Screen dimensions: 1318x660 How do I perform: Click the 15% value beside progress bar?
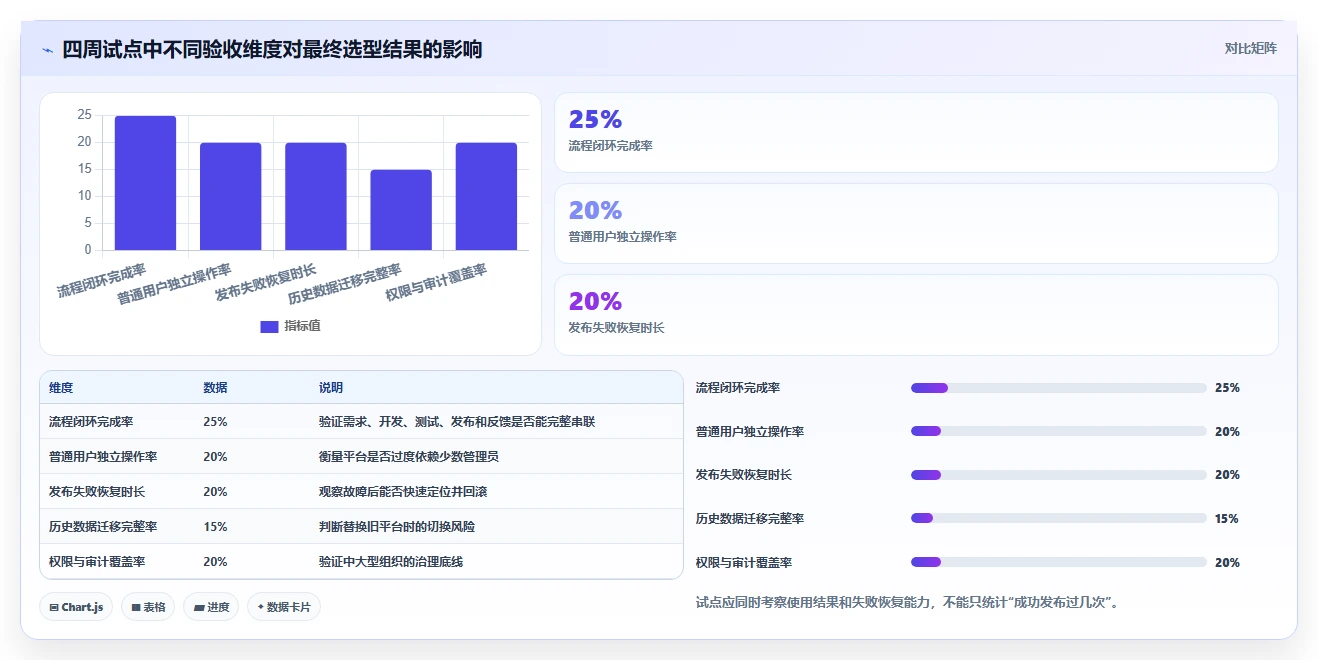coord(1227,519)
